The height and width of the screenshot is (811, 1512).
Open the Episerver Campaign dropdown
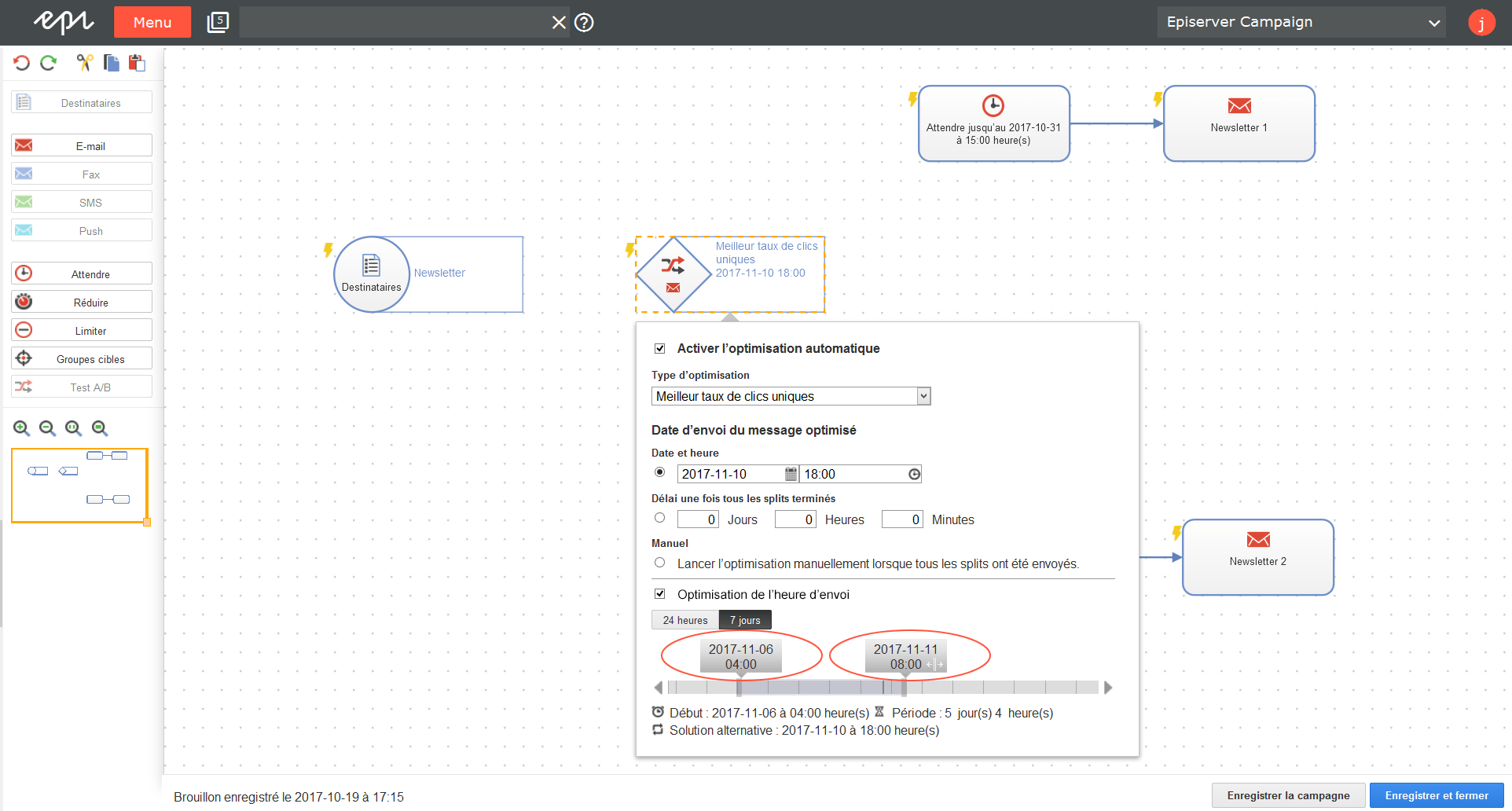1301,22
